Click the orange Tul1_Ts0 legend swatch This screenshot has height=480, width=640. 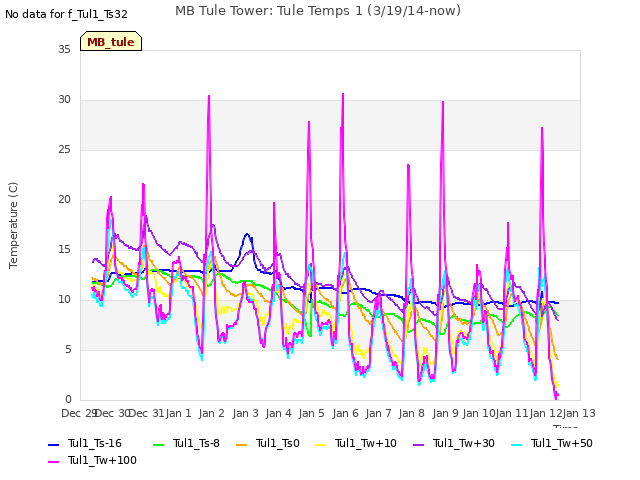[242, 444]
